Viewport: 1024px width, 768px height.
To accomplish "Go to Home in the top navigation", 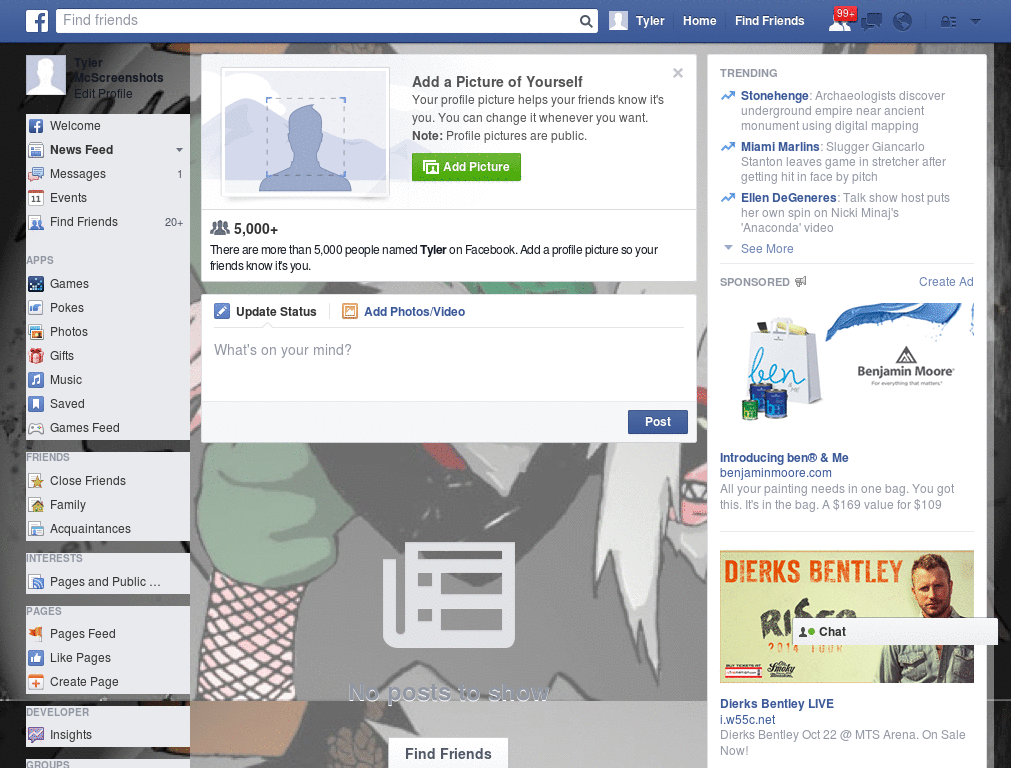I will pyautogui.click(x=699, y=20).
